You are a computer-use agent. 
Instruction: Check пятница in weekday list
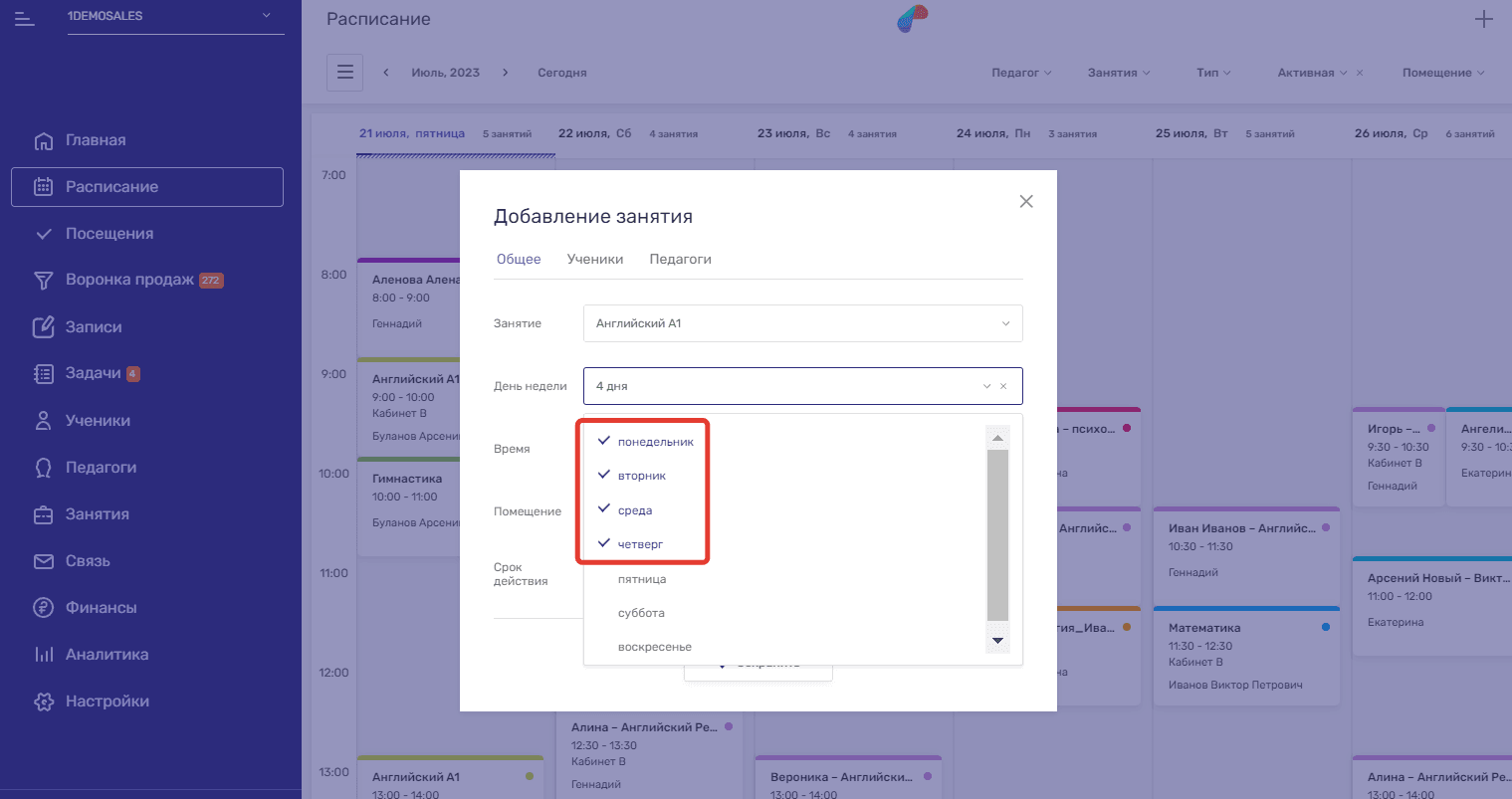tap(641, 579)
